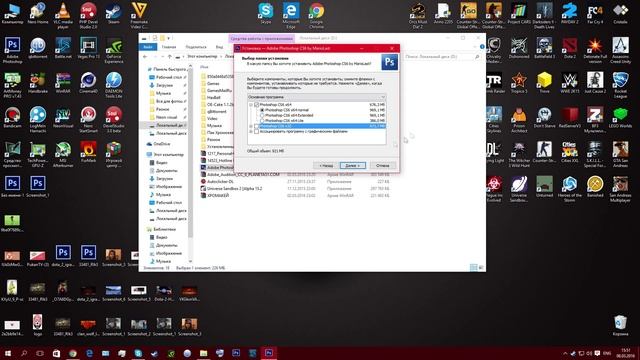Select the Autoclicker-DL file in Explorer
This screenshot has width=640, height=360.
tap(217, 181)
